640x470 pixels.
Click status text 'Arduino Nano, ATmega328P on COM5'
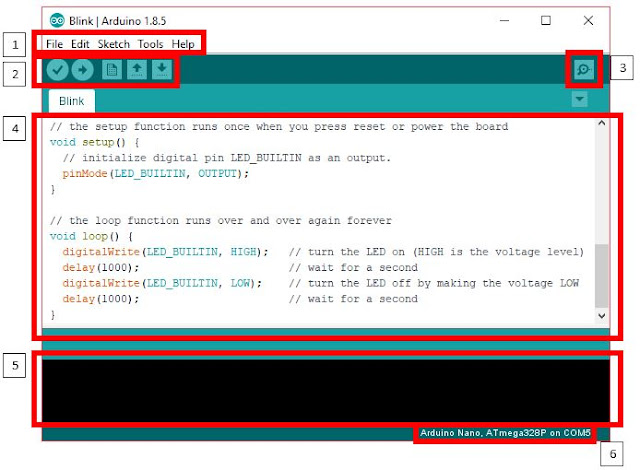pos(505,433)
